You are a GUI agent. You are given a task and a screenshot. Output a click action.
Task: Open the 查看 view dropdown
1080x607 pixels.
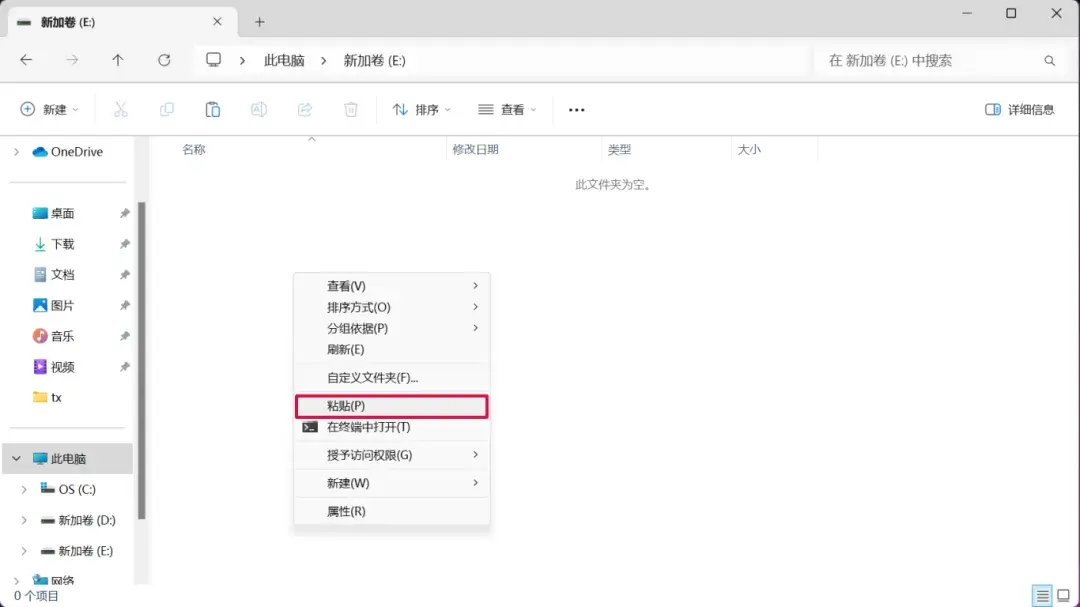point(507,110)
